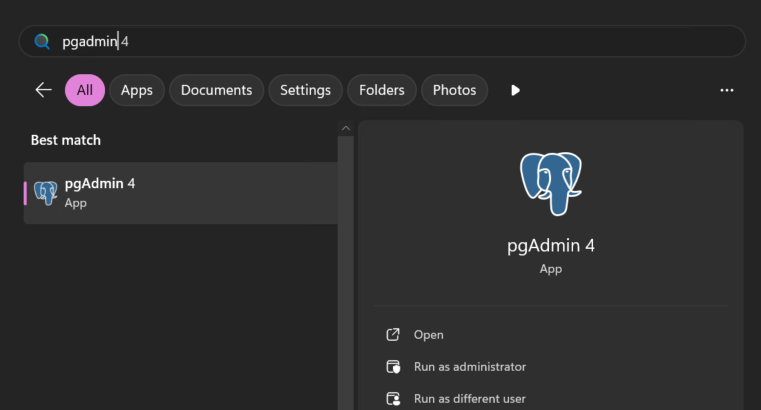Switch to the Apps filter tab
Image resolution: width=761 pixels, height=410 pixels.
[137, 90]
